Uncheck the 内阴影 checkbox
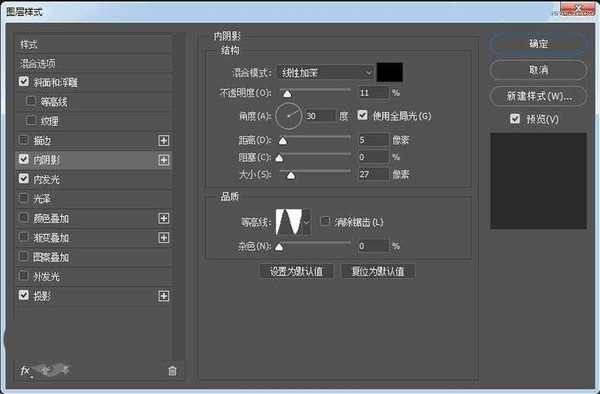The width and height of the screenshot is (600, 394). (24, 159)
